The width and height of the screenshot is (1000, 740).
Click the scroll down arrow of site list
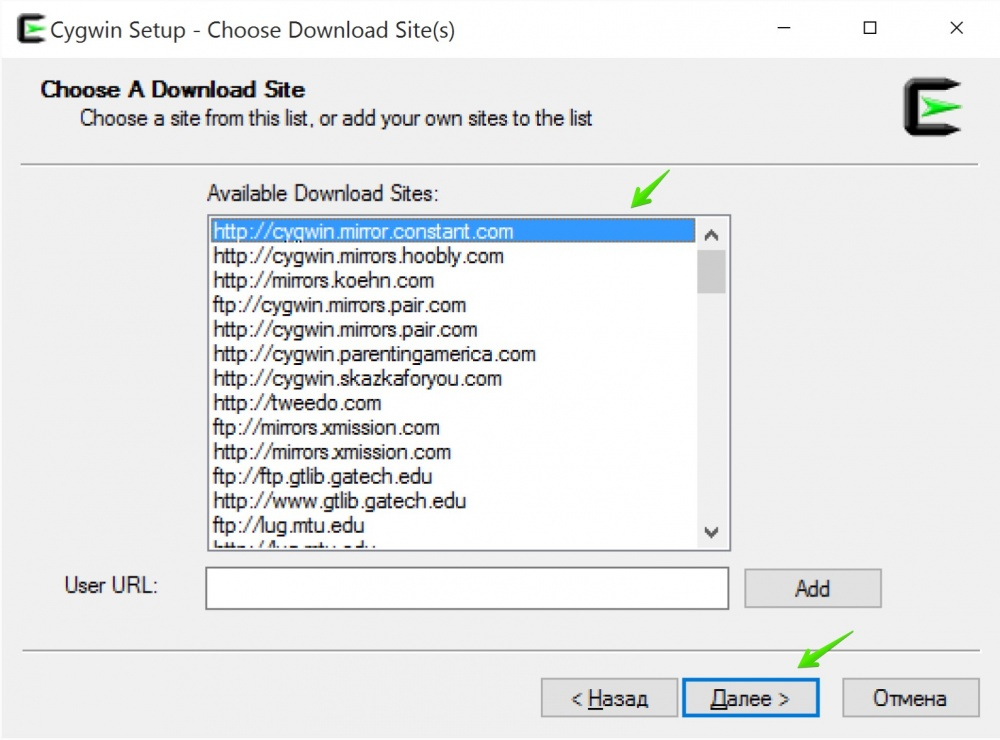coord(711,532)
